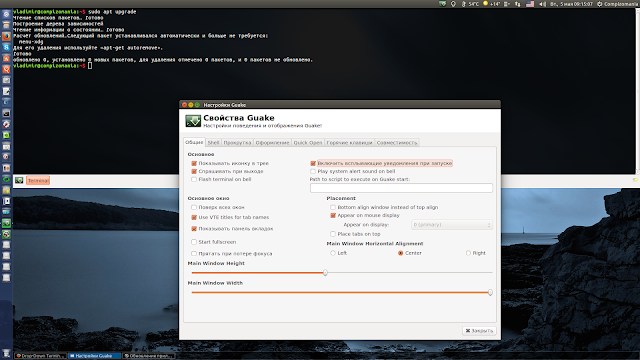Click the black terminal icon in the launcher
The width and height of the screenshot is (640, 360).
tap(6, 113)
